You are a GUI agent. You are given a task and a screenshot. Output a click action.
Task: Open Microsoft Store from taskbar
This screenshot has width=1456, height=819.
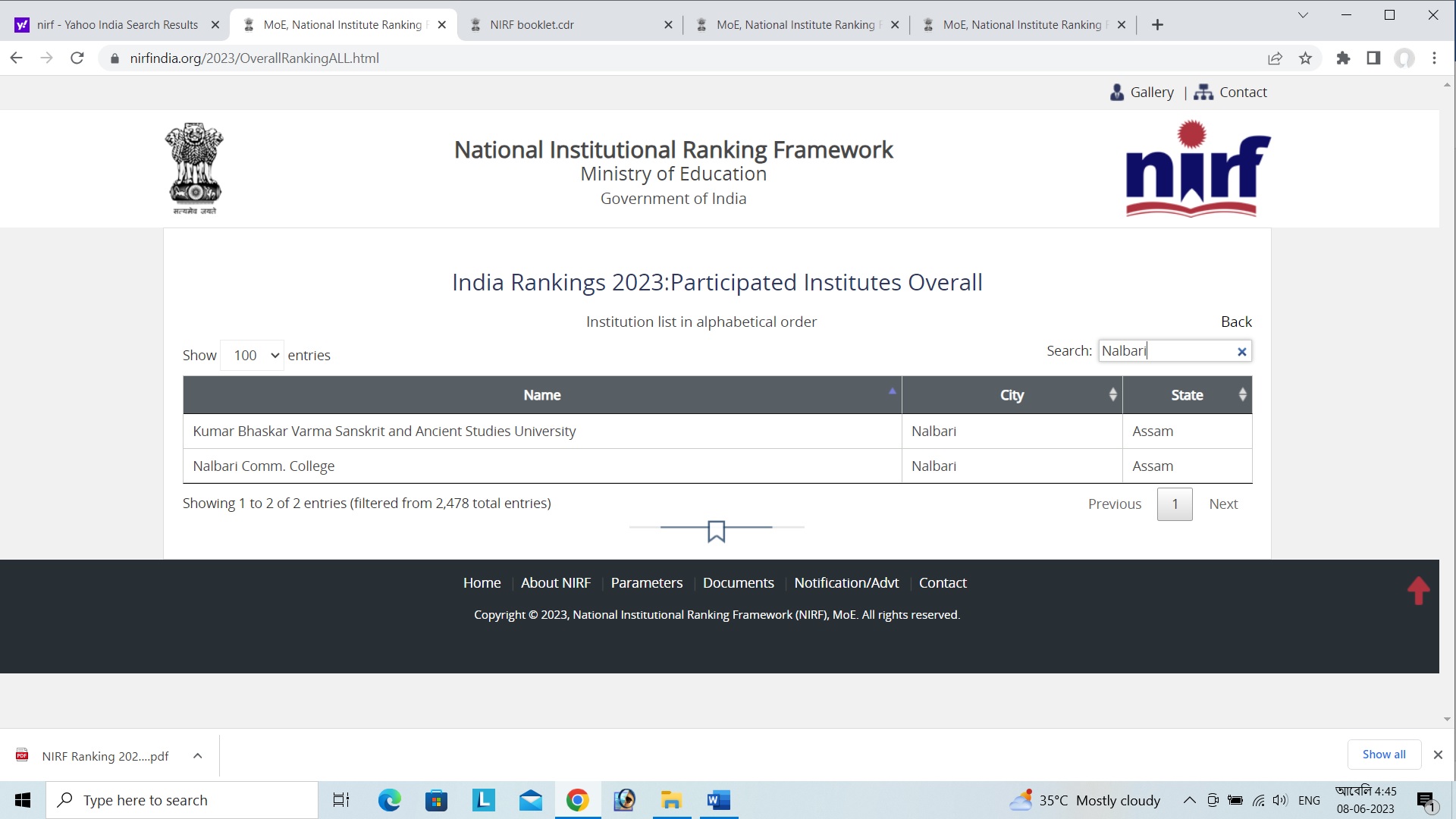pos(436,800)
